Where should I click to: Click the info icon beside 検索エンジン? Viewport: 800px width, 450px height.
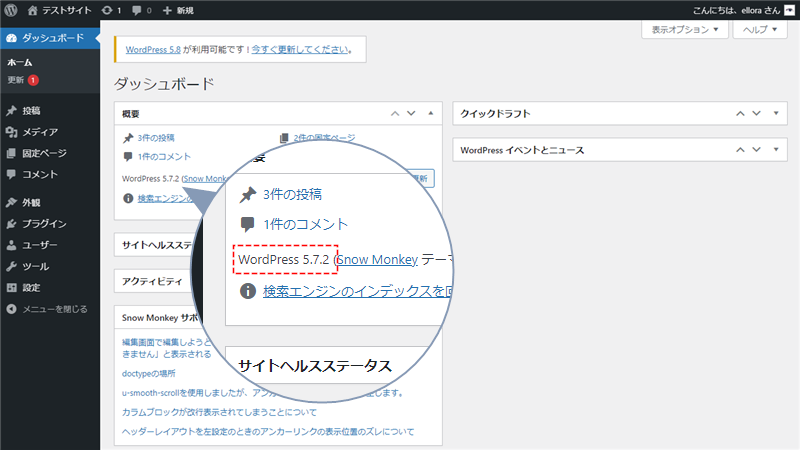tap(128, 198)
